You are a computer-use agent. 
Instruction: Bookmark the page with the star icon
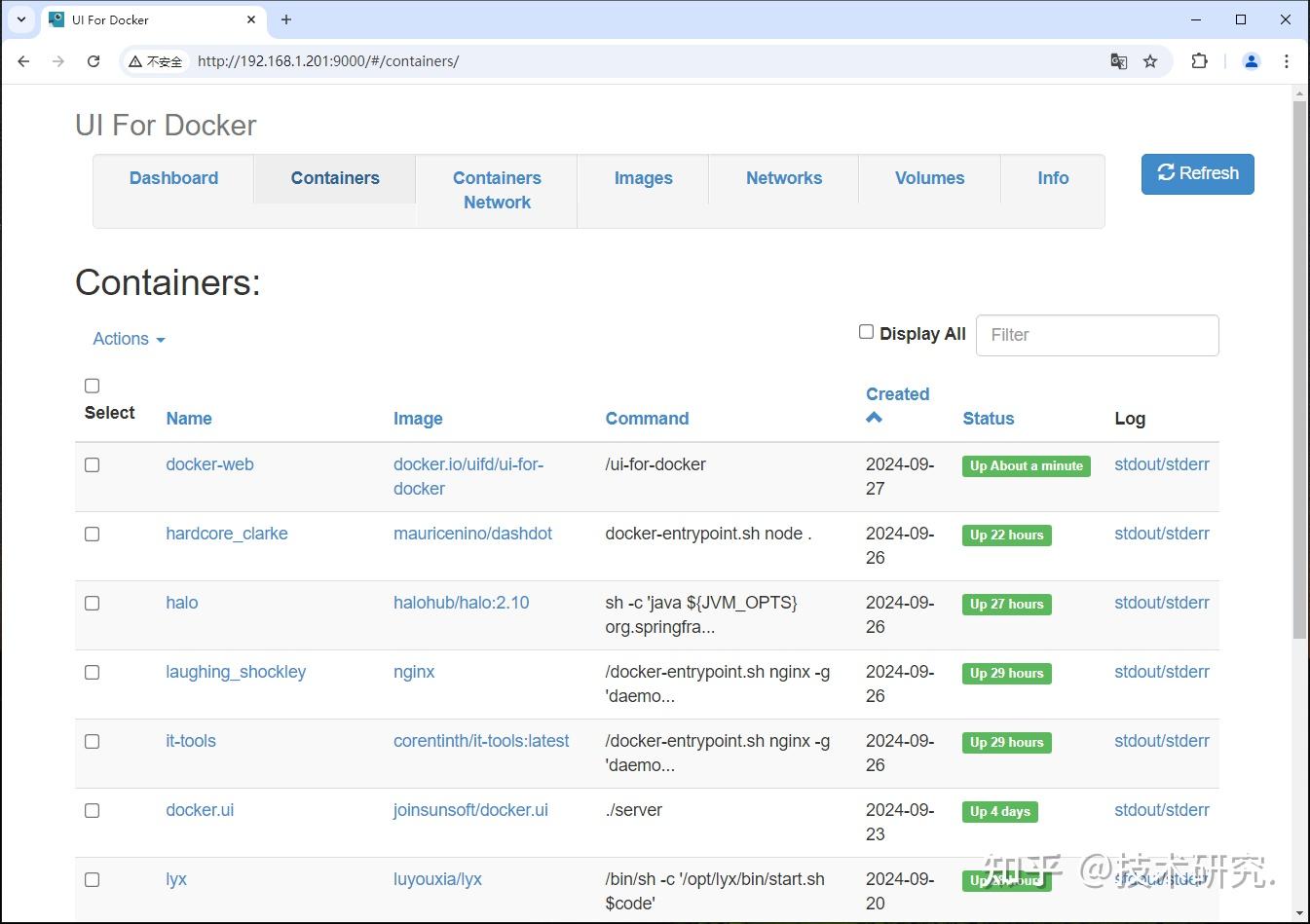1151,60
